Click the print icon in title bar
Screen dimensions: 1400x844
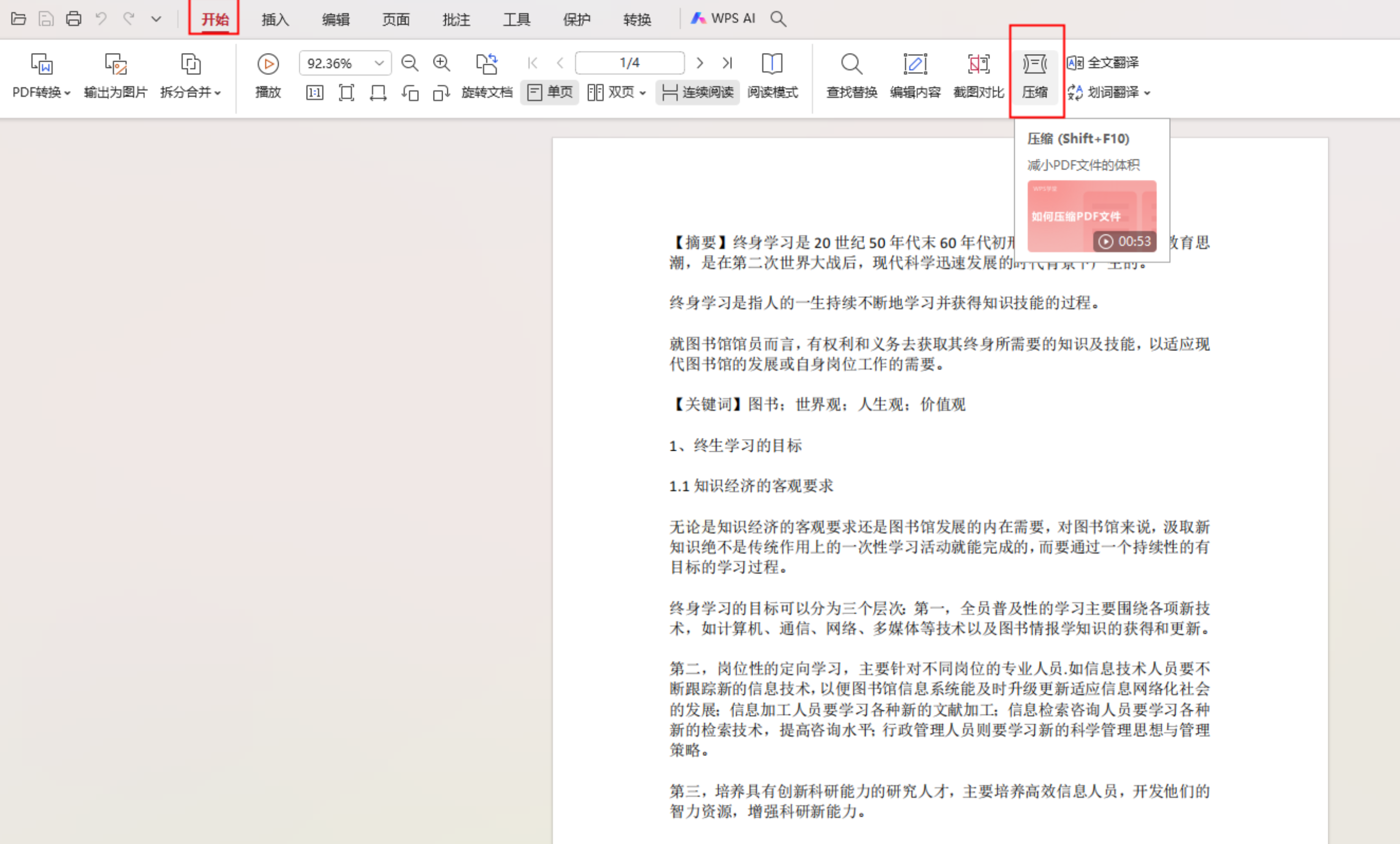[x=73, y=19]
